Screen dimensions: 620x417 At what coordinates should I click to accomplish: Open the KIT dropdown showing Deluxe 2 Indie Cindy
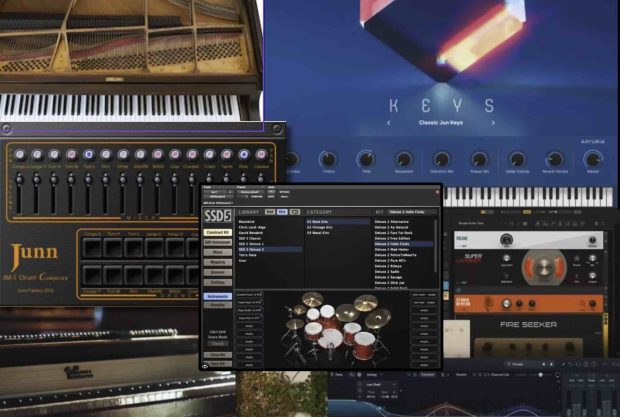coord(413,212)
